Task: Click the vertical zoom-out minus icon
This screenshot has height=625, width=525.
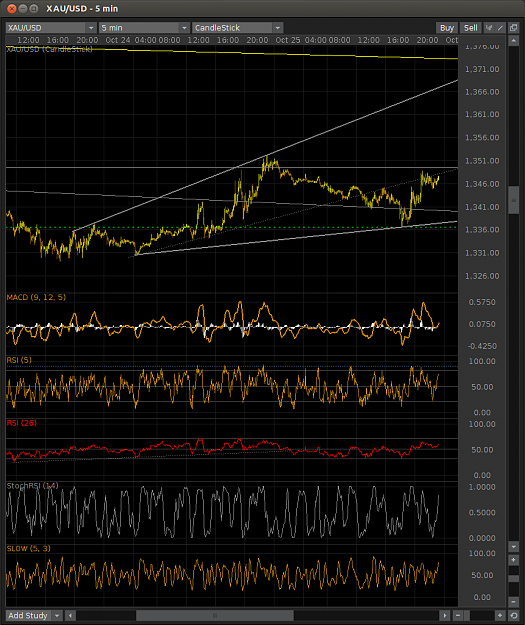Action: point(513,601)
